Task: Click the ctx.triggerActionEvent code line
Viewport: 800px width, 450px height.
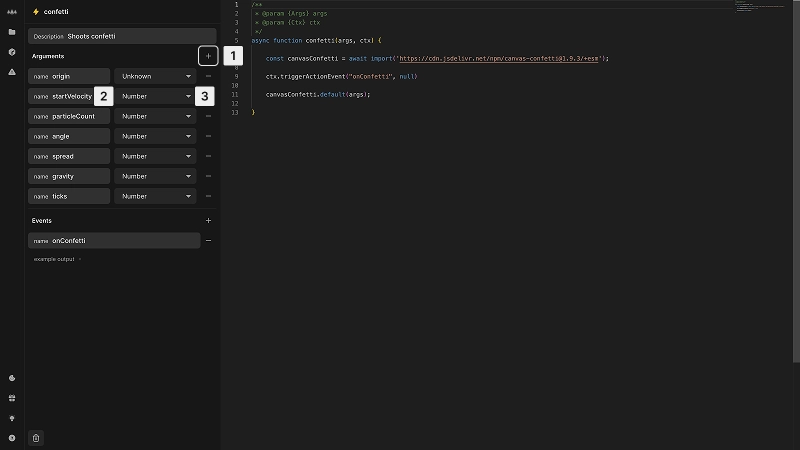Action: coord(341,77)
